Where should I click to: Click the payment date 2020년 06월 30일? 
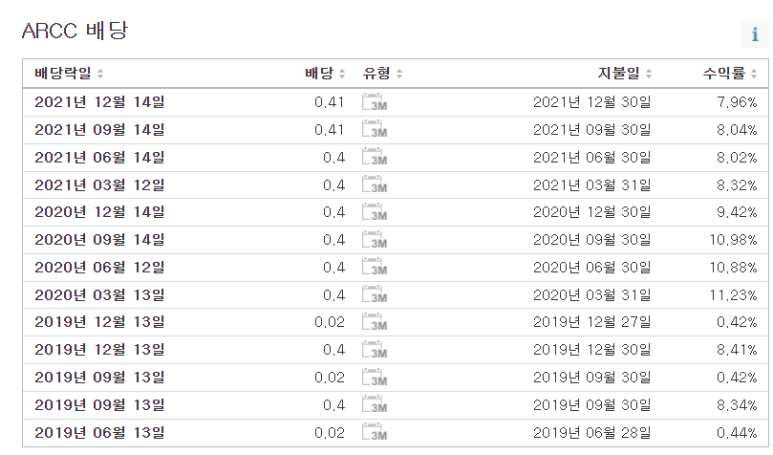592,267
